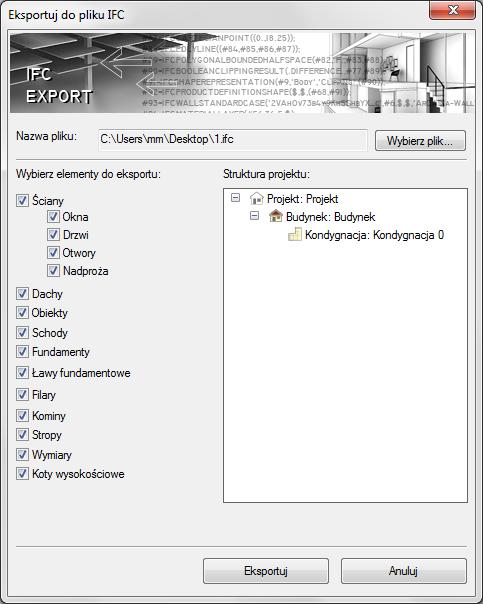Uncheck the Koty wysokościowe checkbox
The height and width of the screenshot is (604, 483).
tap(22, 473)
